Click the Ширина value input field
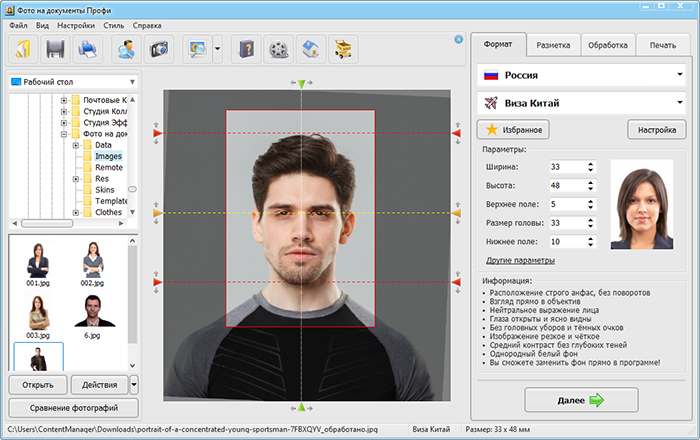The width and height of the screenshot is (700, 440). (565, 166)
